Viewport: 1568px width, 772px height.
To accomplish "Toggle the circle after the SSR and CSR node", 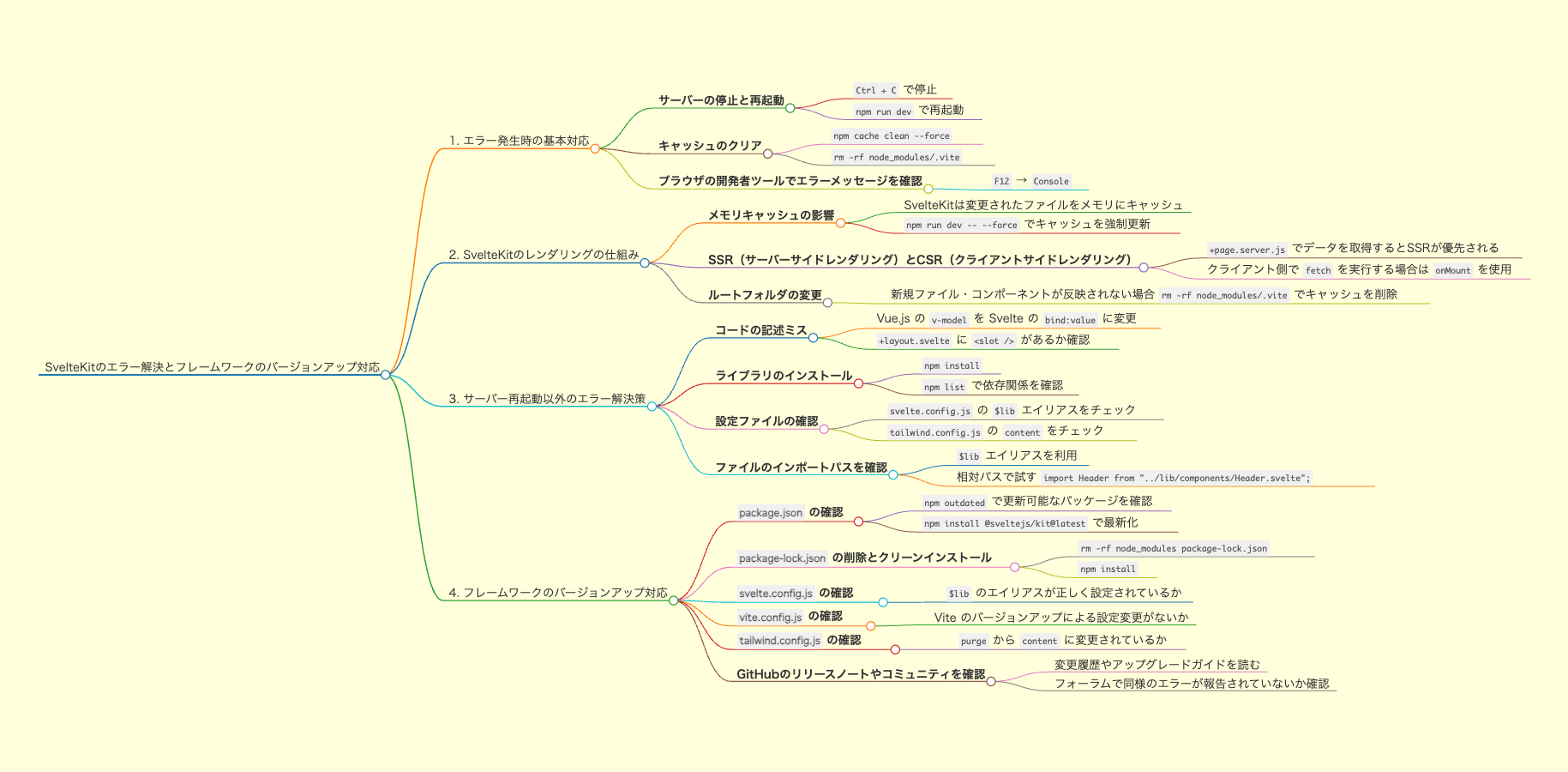I will point(1144,268).
